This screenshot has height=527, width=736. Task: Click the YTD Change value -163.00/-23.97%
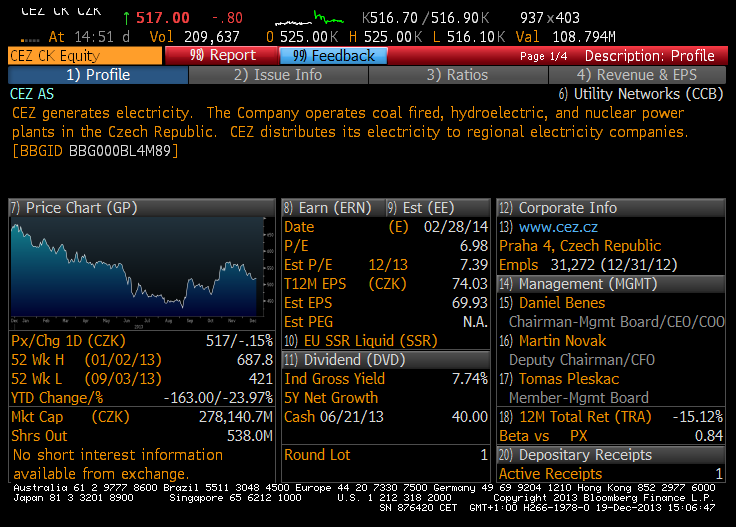point(218,398)
